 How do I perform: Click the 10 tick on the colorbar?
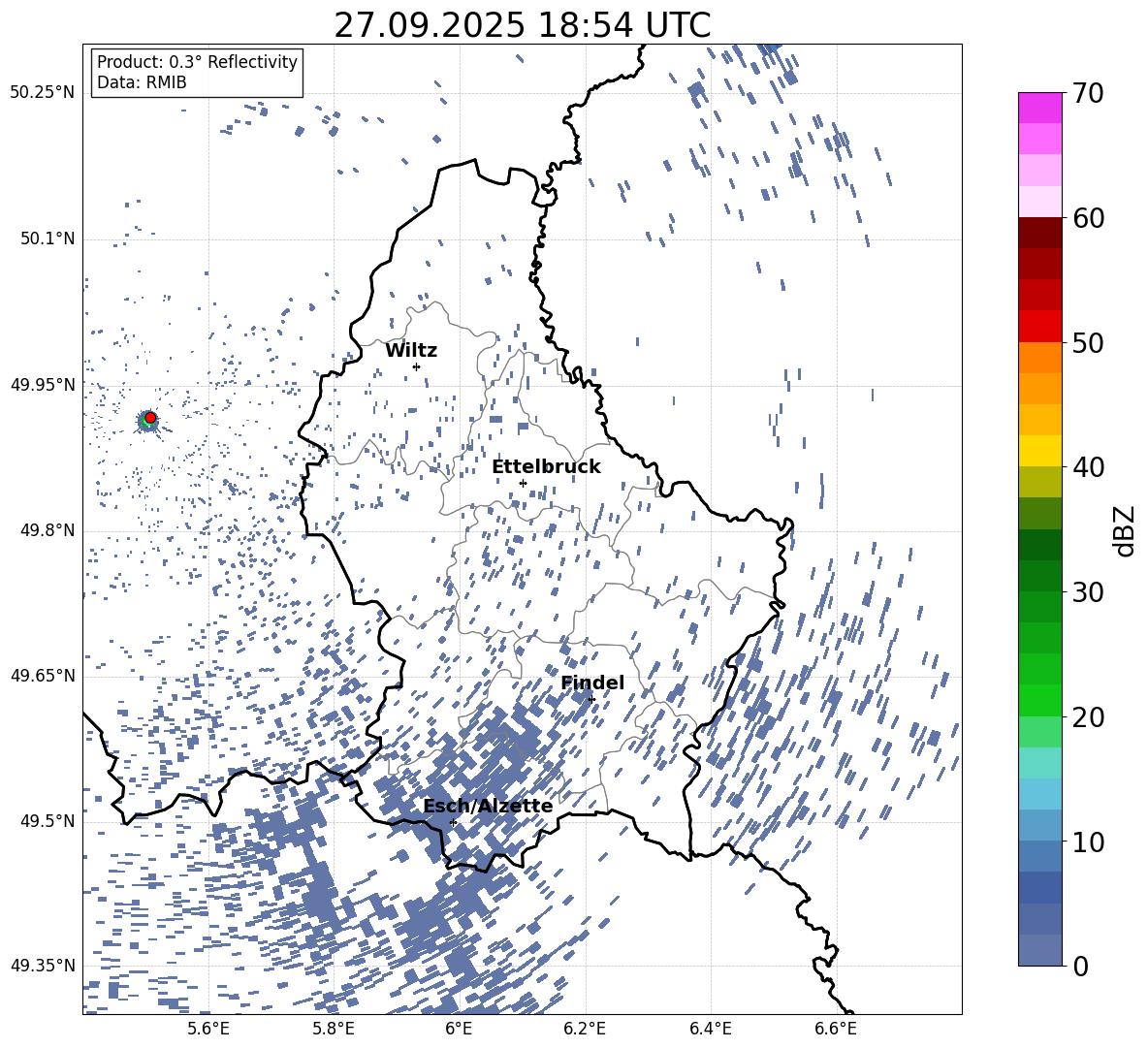pyautogui.click(x=1088, y=842)
